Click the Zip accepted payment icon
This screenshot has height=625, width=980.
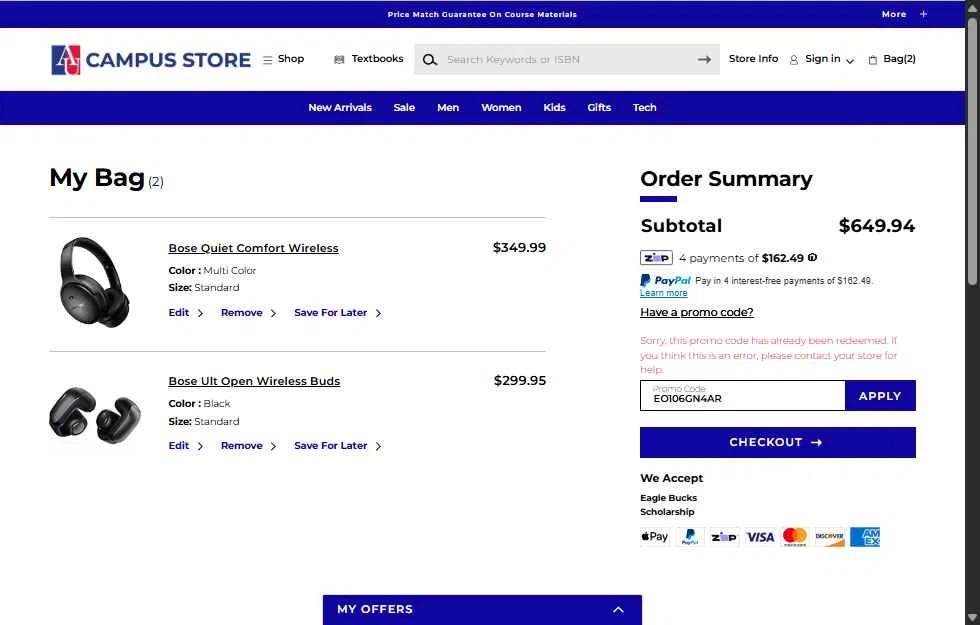[724, 537]
